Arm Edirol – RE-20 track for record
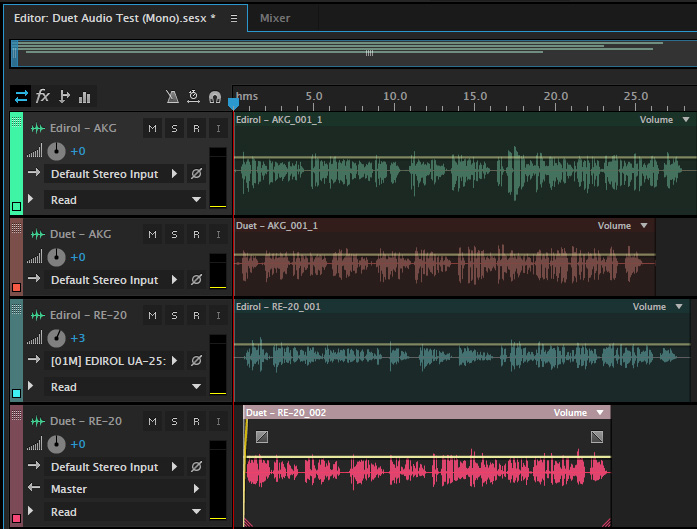The width and height of the screenshot is (697, 529). point(196,315)
